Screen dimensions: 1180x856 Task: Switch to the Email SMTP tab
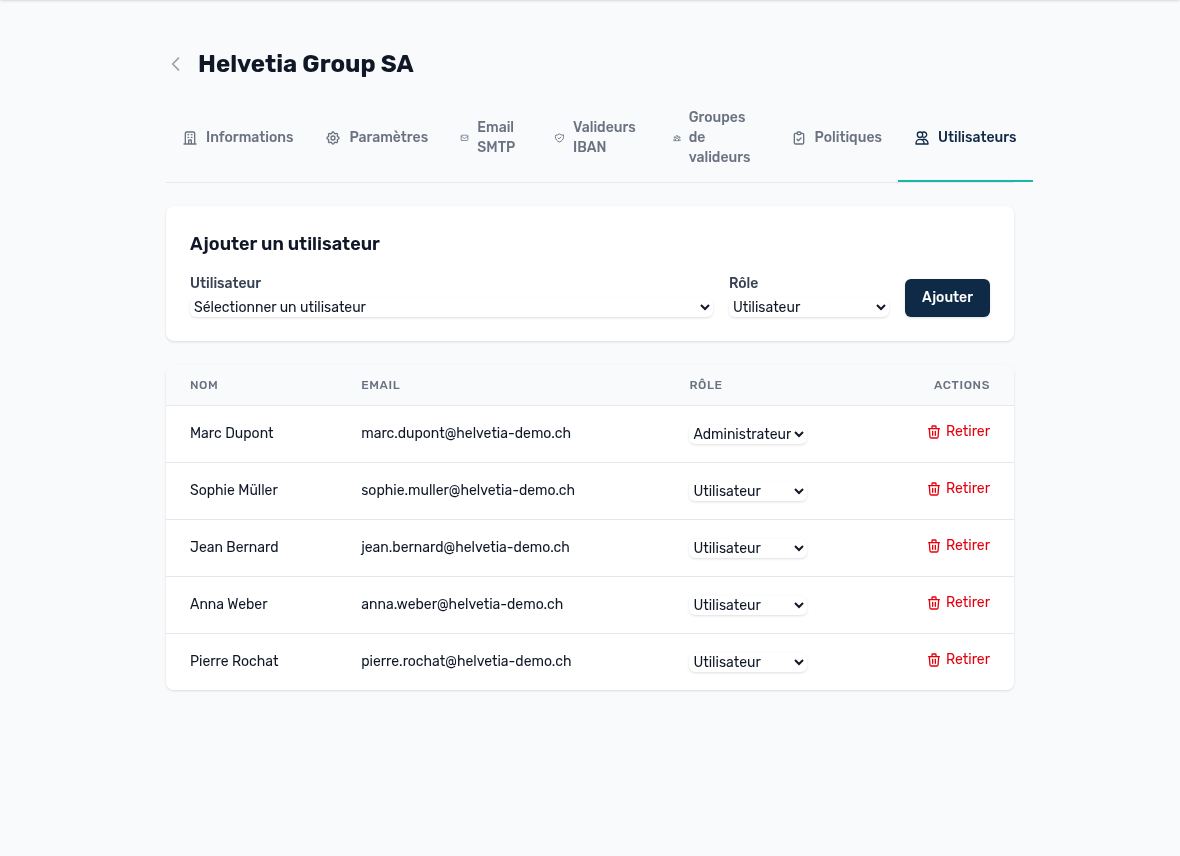click(488, 137)
